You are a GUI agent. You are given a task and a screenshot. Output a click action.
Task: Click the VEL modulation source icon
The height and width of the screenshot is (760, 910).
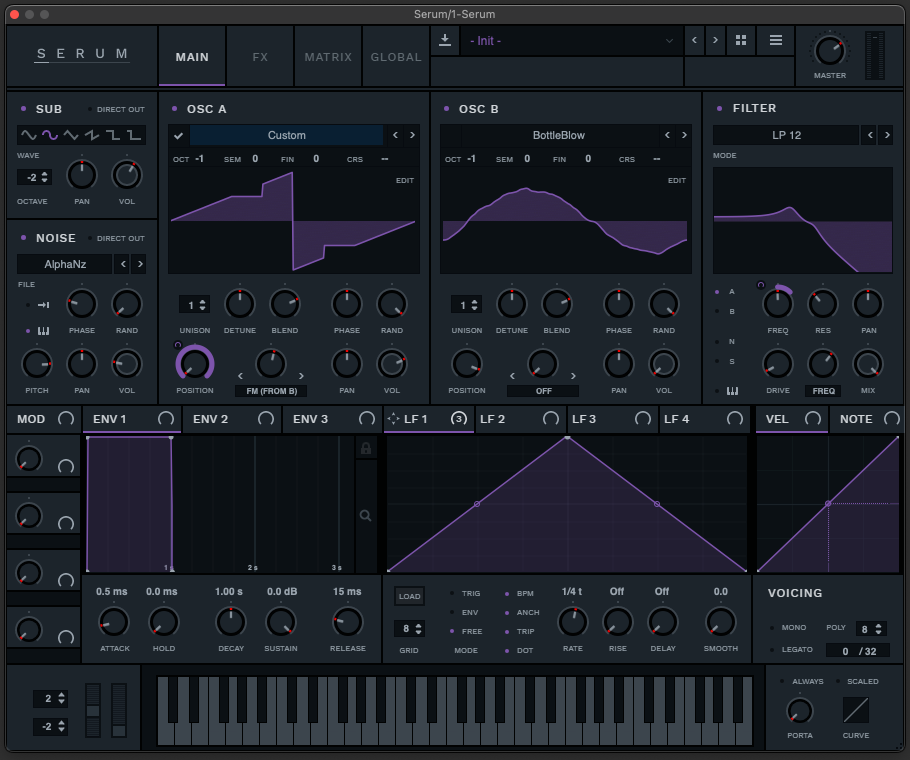pos(813,419)
